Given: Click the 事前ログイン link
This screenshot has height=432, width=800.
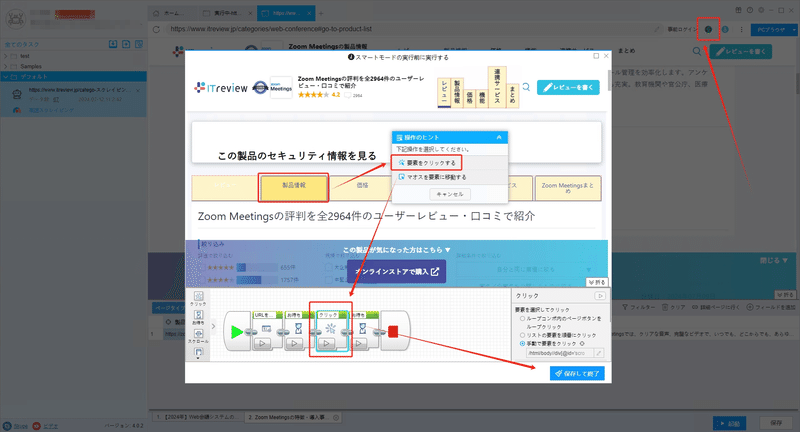Looking at the screenshot, I should pyautogui.click(x=682, y=30).
